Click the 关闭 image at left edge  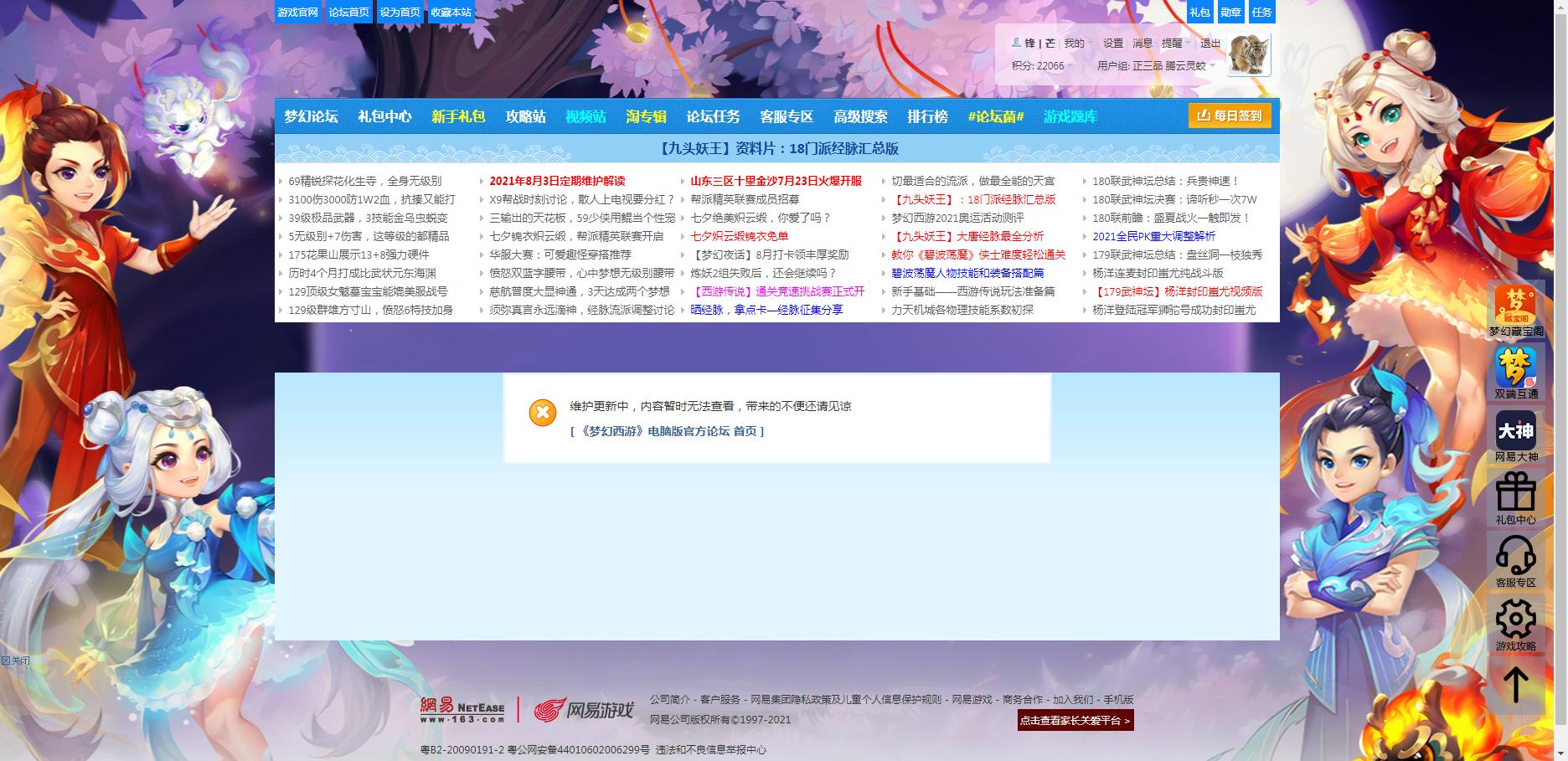(15, 661)
